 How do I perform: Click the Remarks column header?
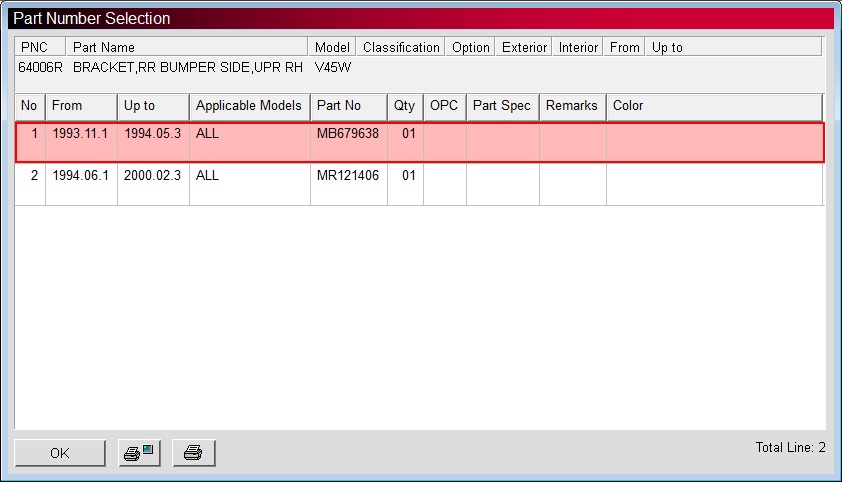(572, 106)
